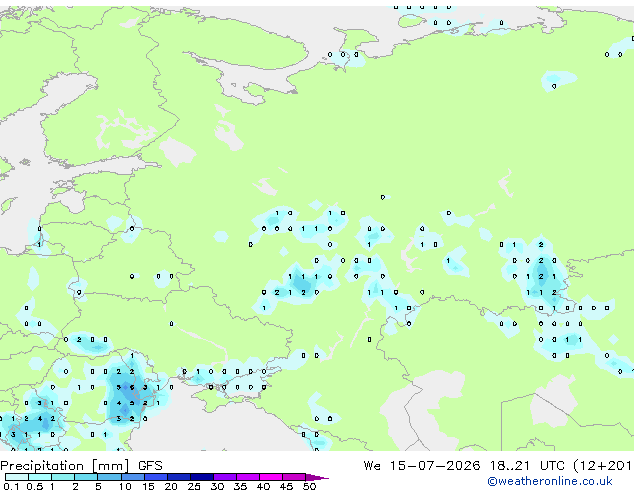Screen dimensions: 634x490
Task: Select the 15 to 20 mm legend swatch
Action: (x=156, y=477)
